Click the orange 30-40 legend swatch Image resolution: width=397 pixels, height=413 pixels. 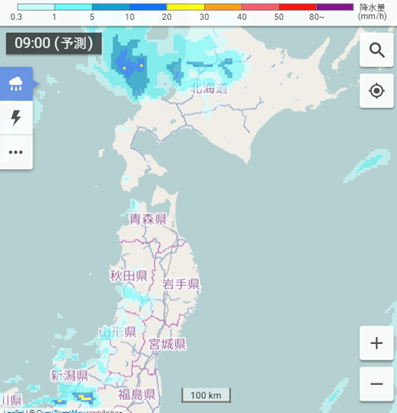pos(223,7)
